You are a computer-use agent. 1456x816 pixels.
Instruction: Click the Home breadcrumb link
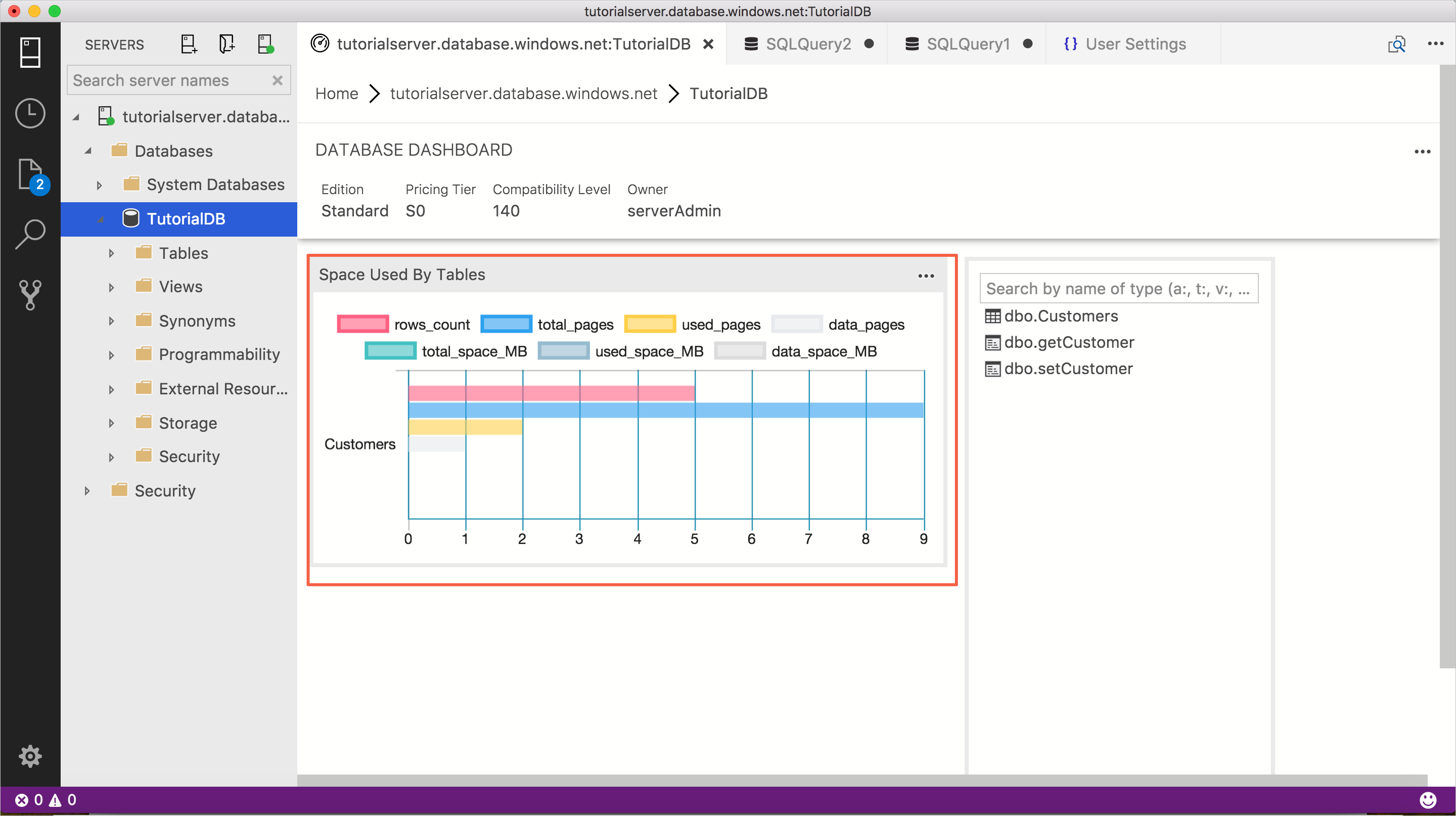[x=336, y=94]
